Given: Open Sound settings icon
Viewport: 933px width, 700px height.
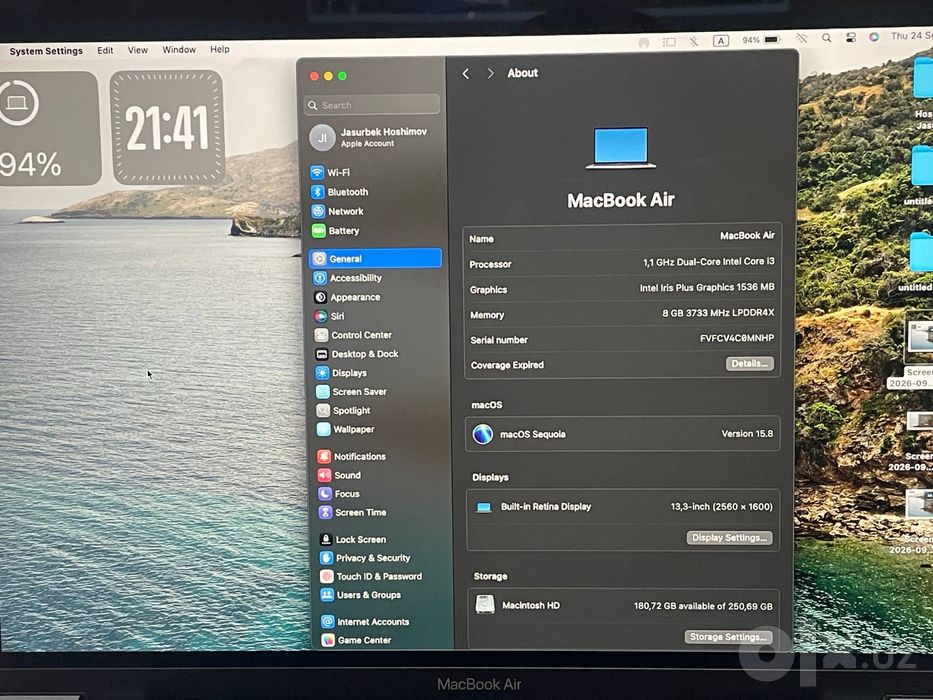Looking at the screenshot, I should (324, 475).
